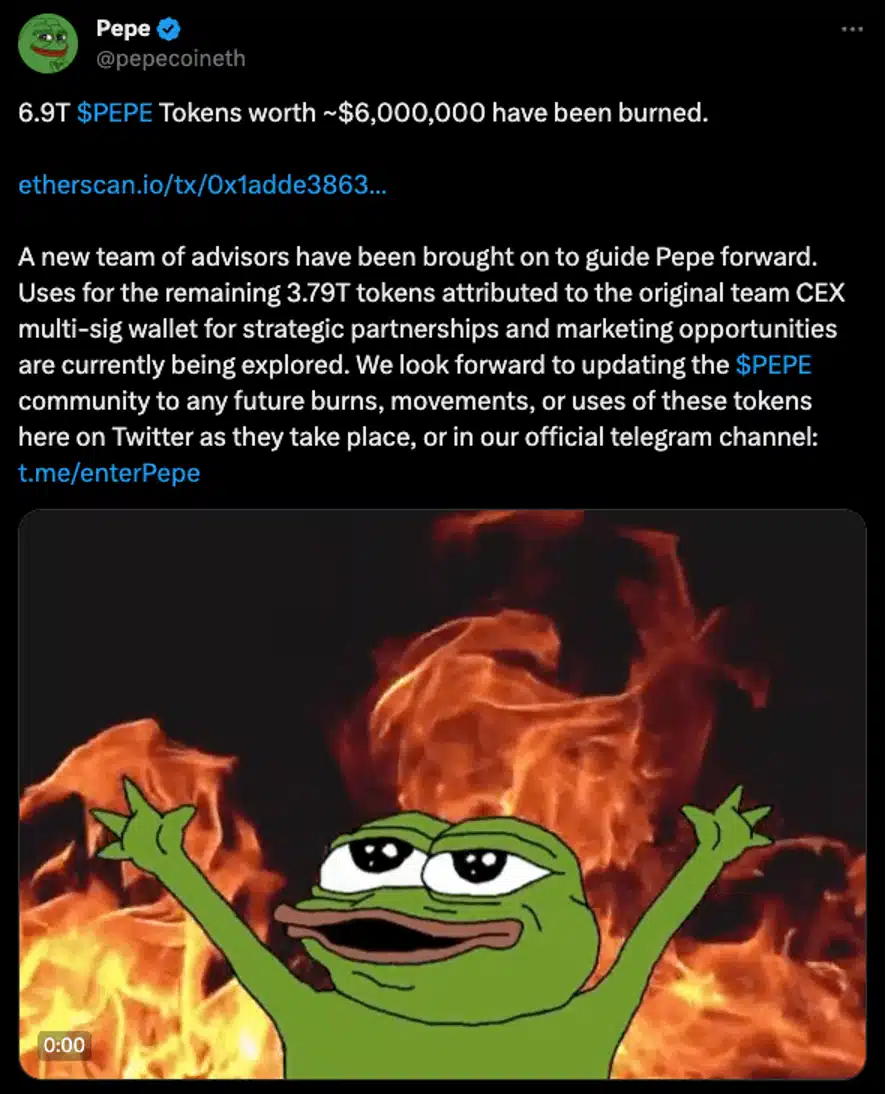Open the Pepe profile avatar

pos(47,43)
